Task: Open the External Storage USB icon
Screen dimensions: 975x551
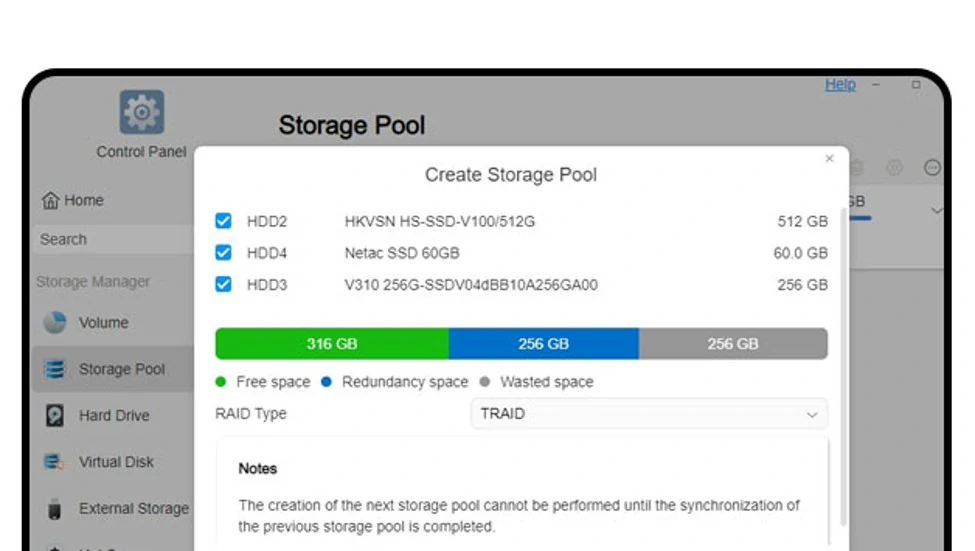Action: (55, 508)
